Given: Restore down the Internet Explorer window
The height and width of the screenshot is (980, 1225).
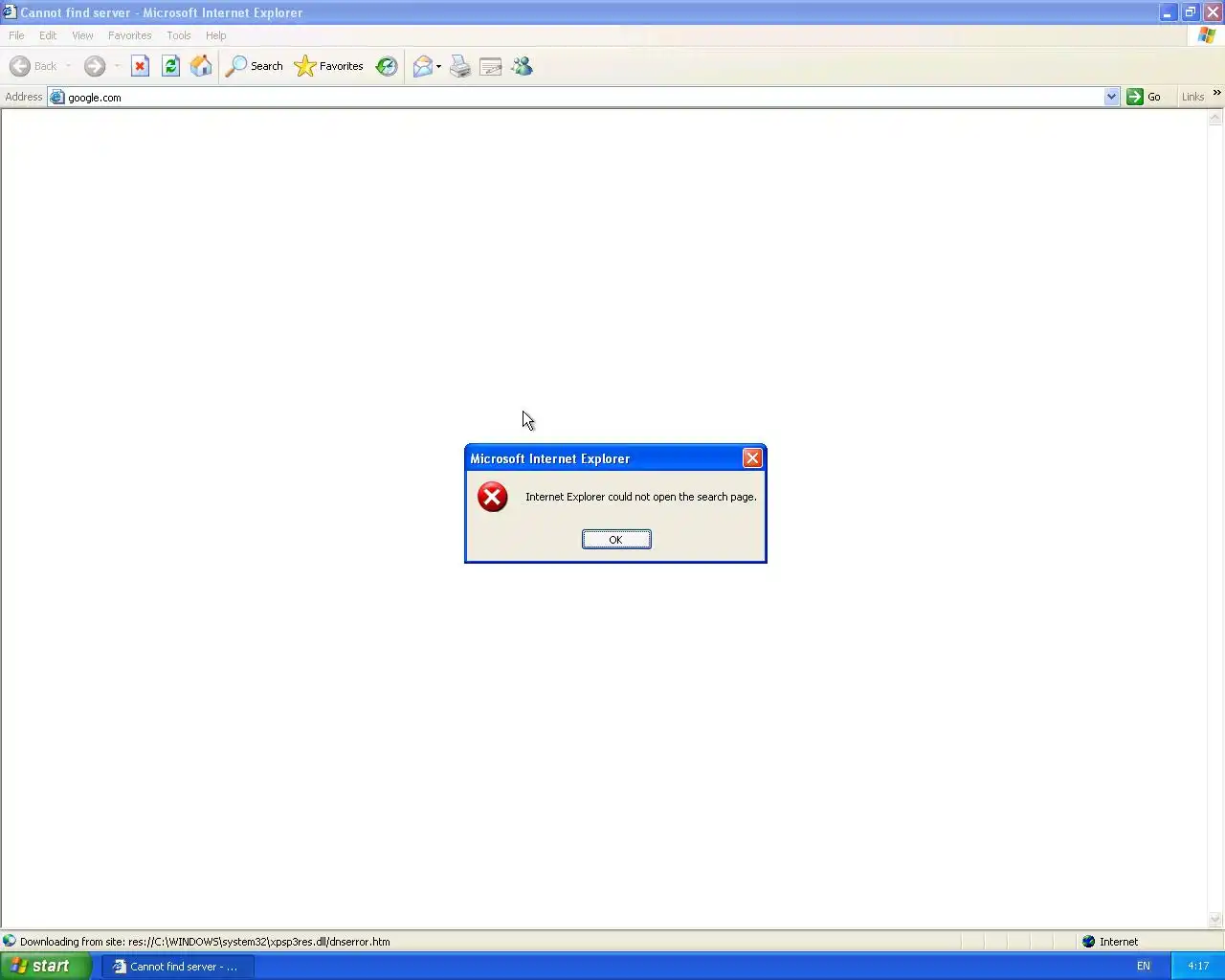Looking at the screenshot, I should click(x=1190, y=12).
